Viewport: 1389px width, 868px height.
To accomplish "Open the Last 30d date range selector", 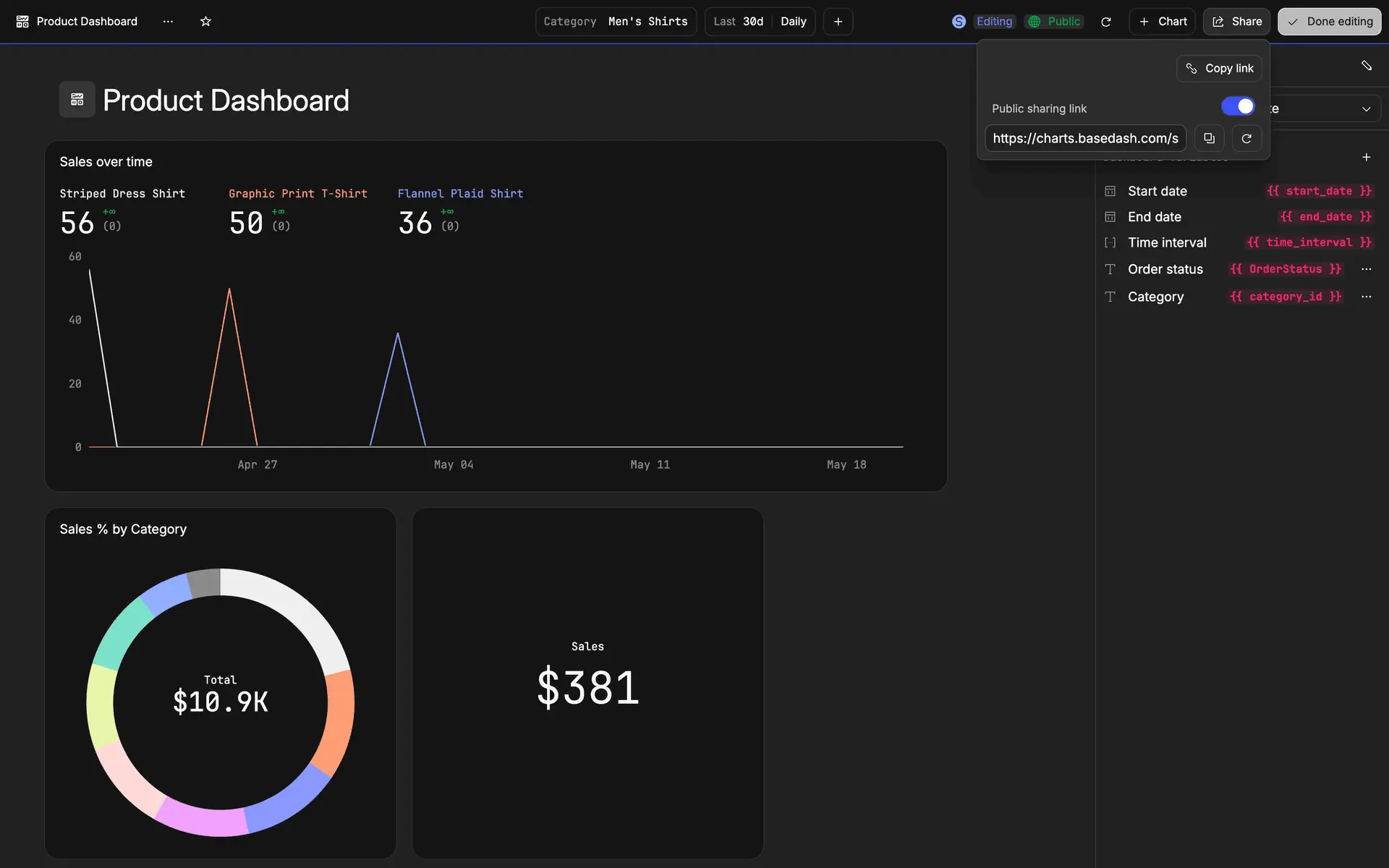I will click(738, 22).
